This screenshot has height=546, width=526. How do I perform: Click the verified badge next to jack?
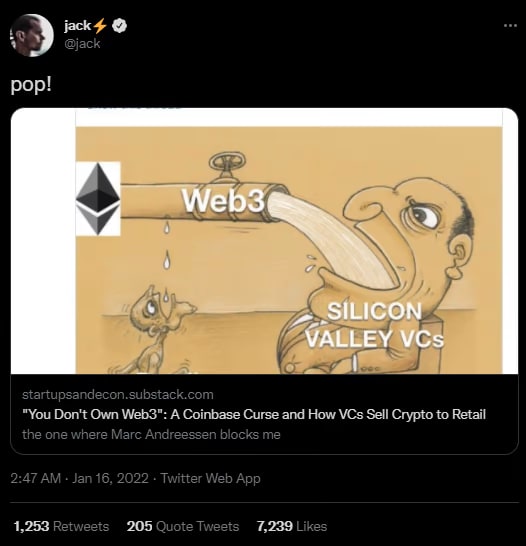coord(120,26)
